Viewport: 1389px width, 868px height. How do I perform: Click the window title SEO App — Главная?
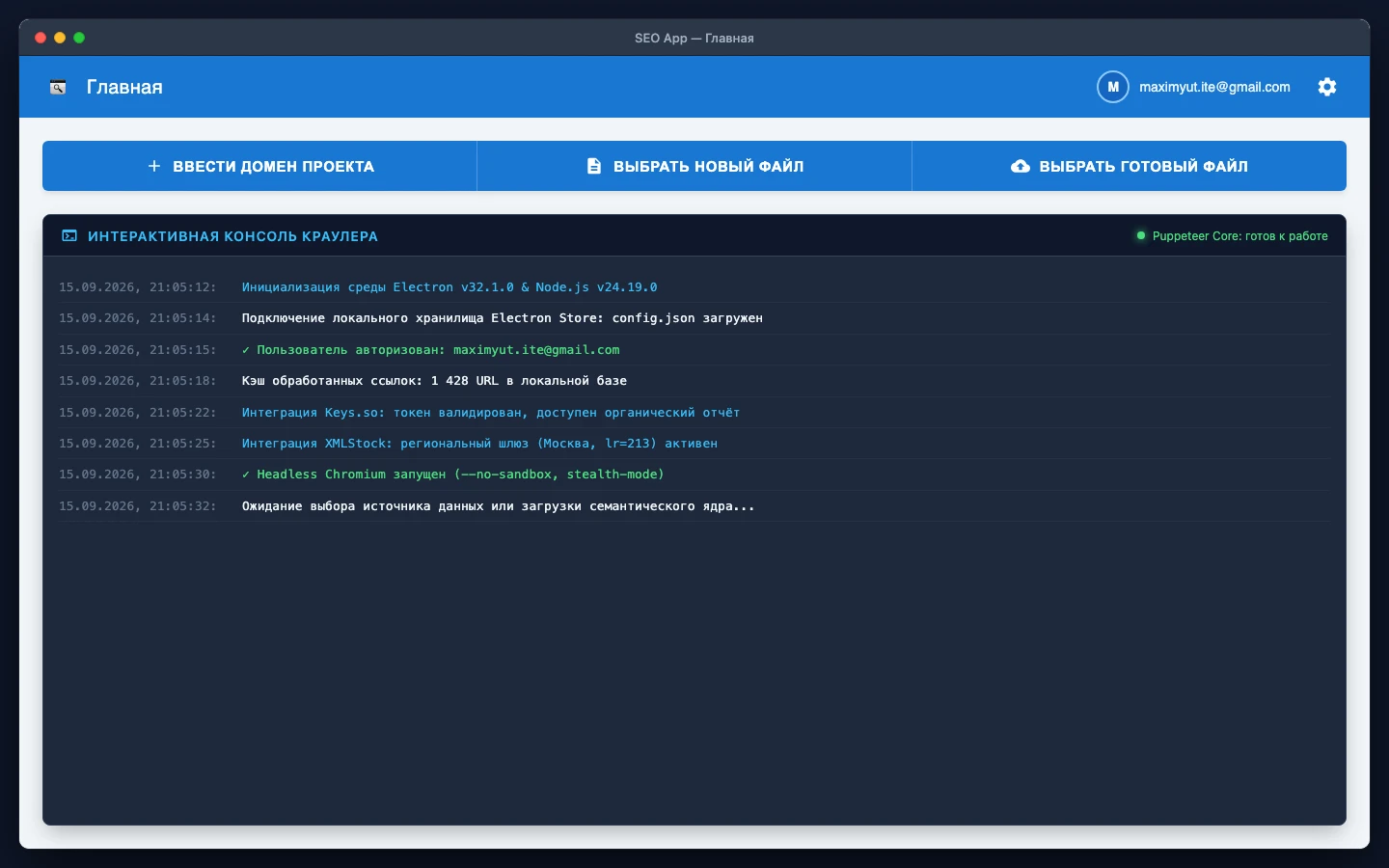(x=694, y=39)
